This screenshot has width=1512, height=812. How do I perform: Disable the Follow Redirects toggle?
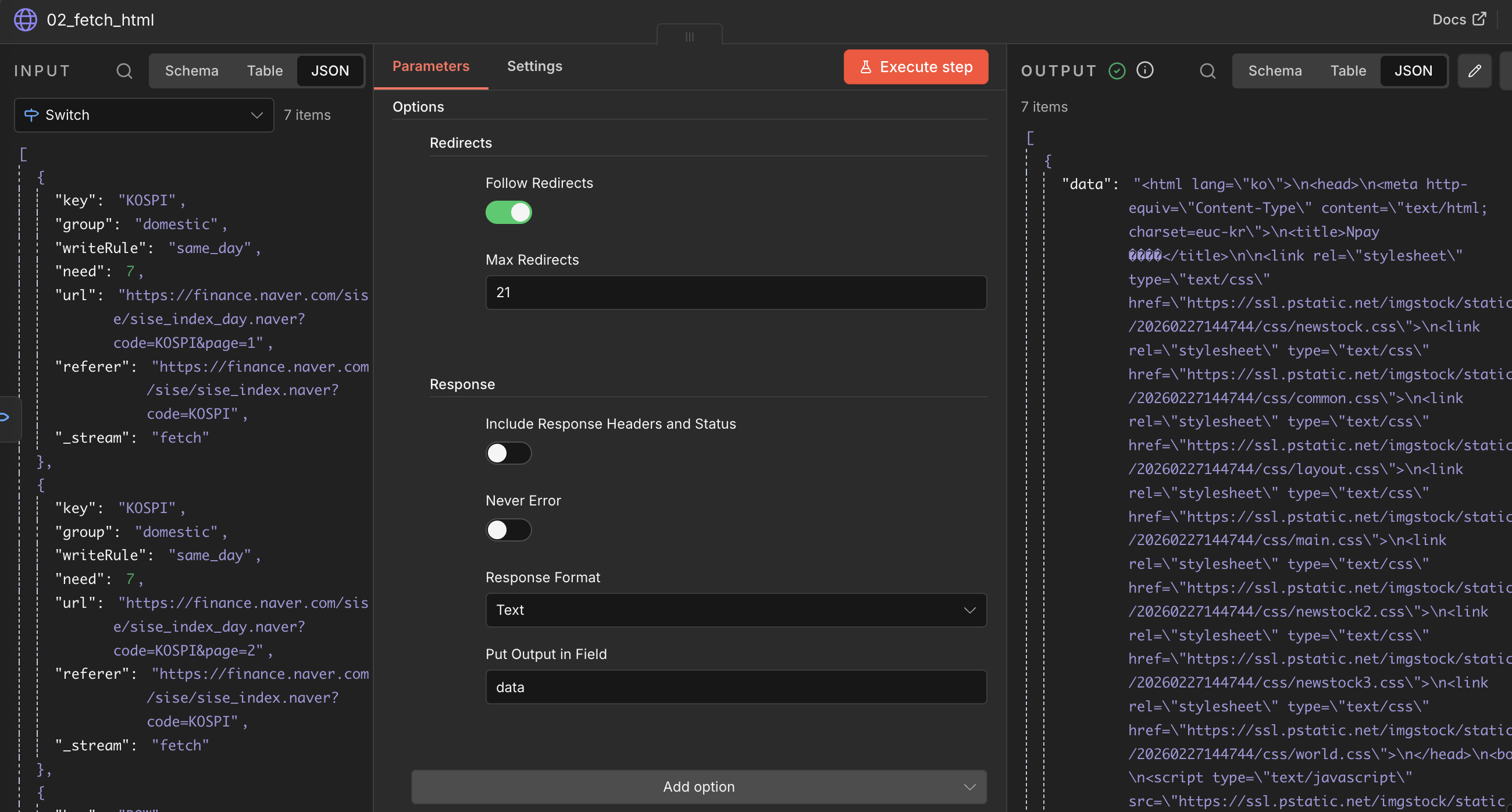pos(508,212)
